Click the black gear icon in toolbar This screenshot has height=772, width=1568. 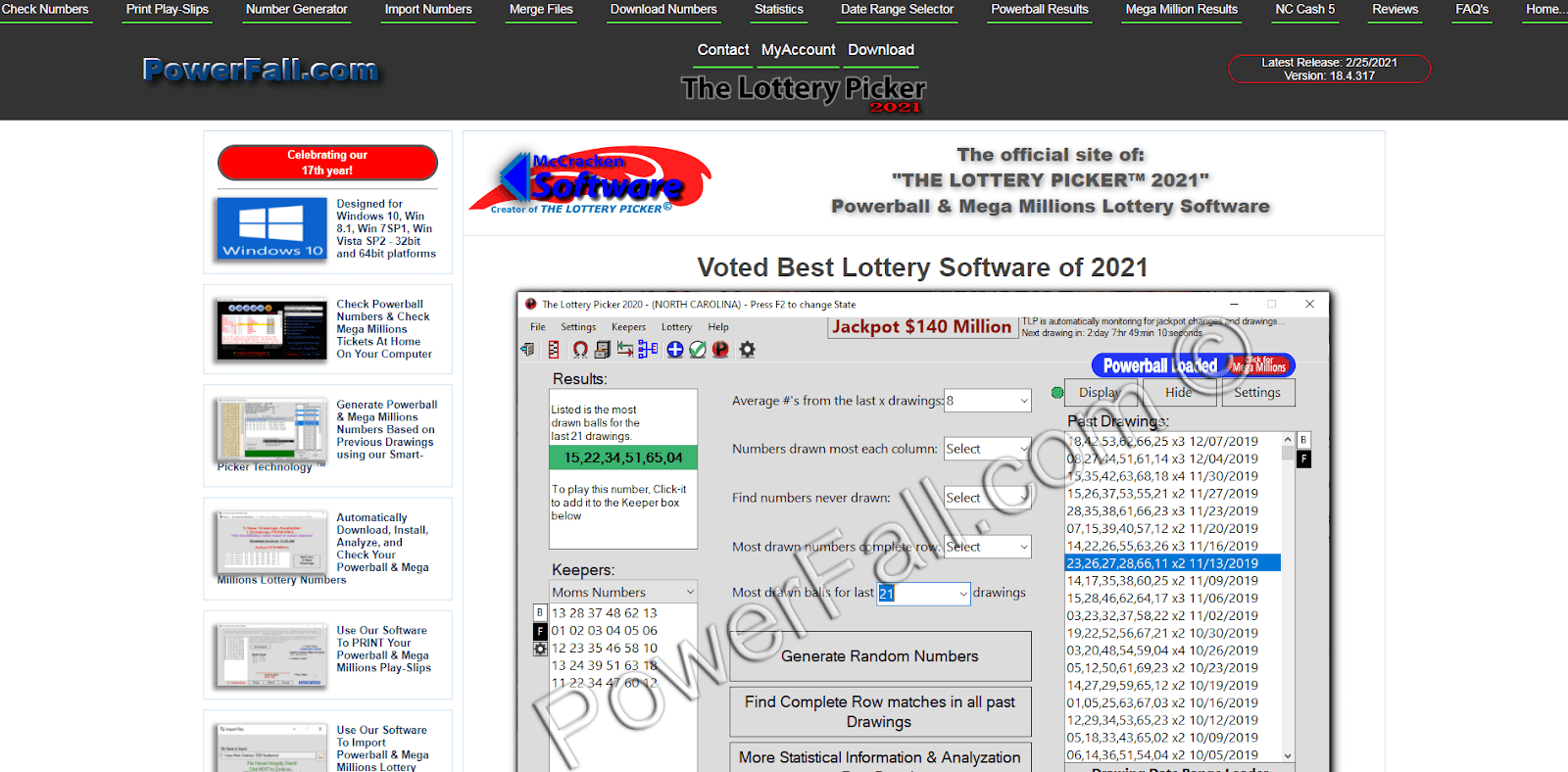coord(748,350)
